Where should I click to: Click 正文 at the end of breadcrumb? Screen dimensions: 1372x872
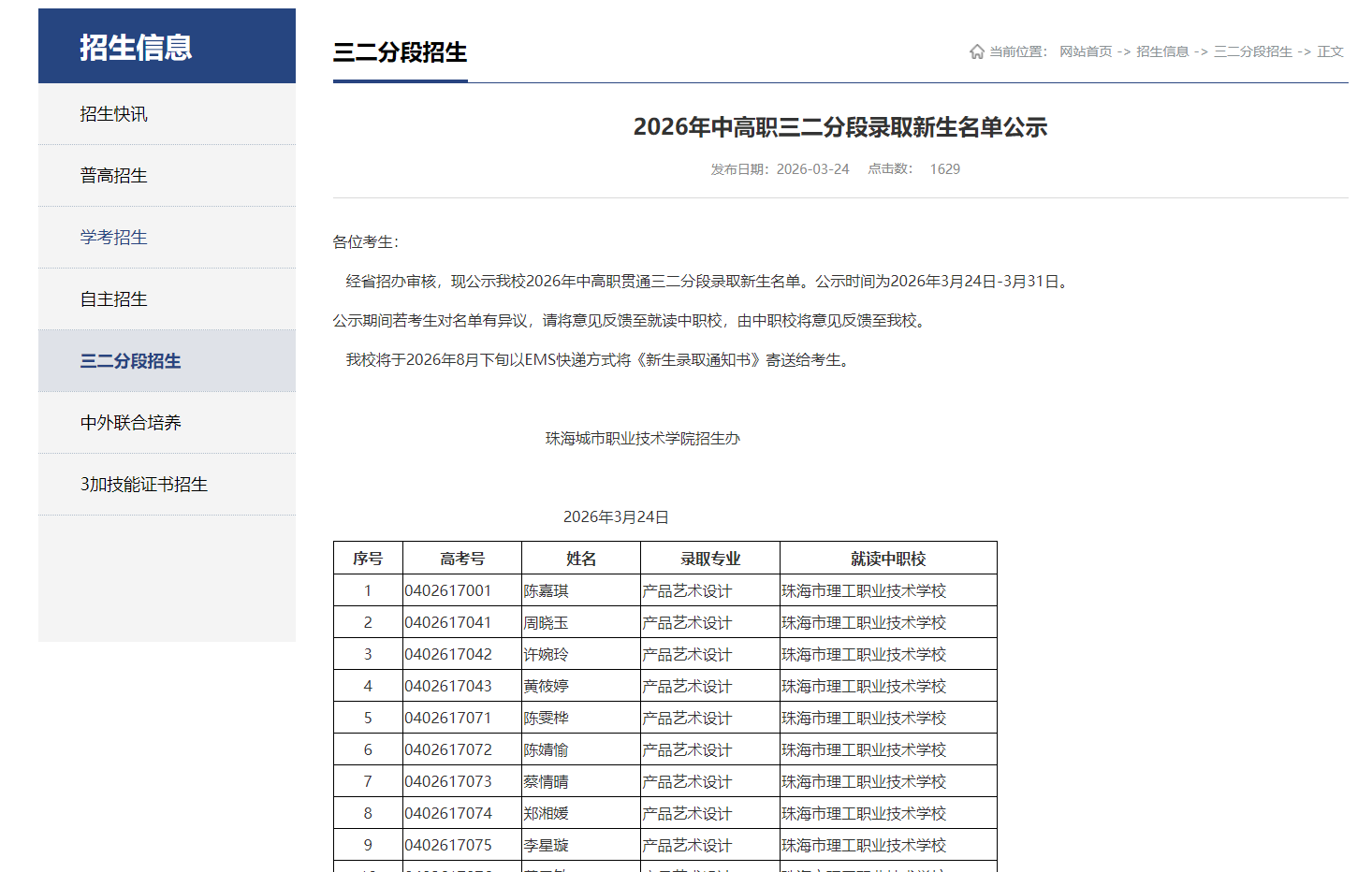(1329, 51)
